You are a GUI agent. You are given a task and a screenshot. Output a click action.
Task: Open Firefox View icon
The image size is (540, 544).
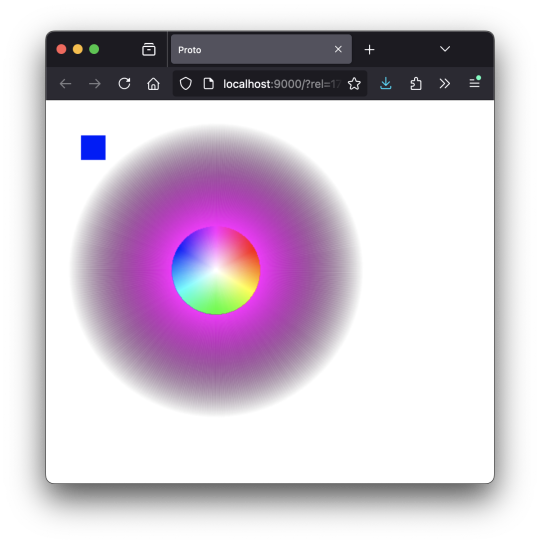click(x=149, y=50)
